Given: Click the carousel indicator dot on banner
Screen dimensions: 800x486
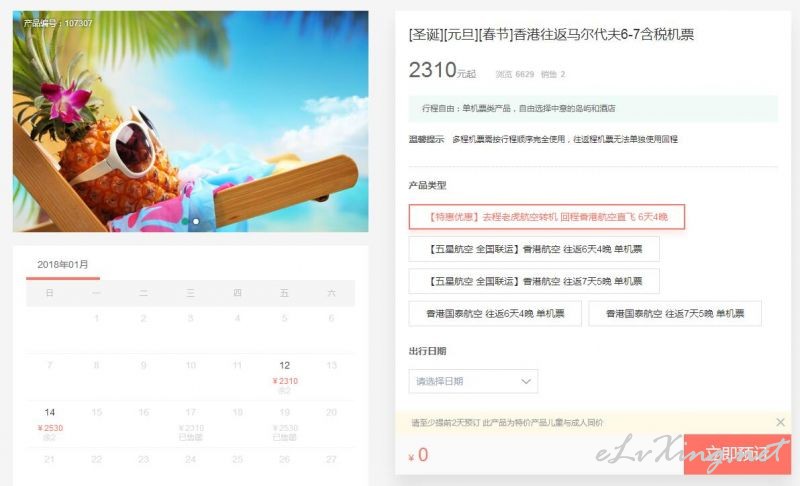Looking at the screenshot, I should 196,221.
